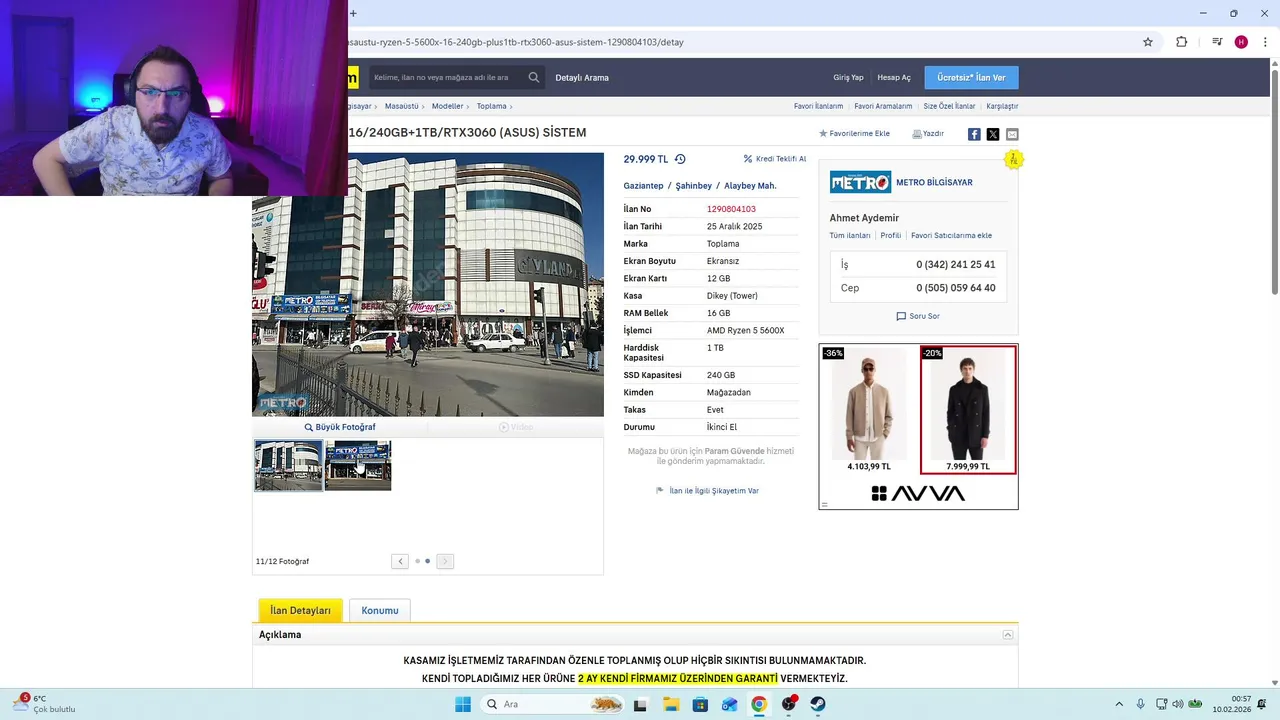
Task: Show hidden system tray icons
Action: pyautogui.click(x=1119, y=704)
